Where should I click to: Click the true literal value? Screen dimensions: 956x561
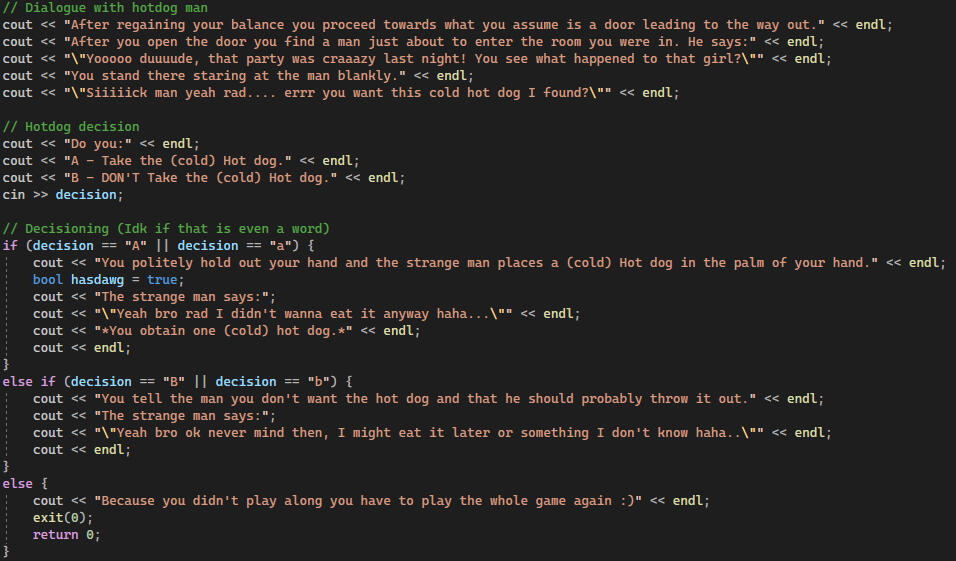pos(165,279)
